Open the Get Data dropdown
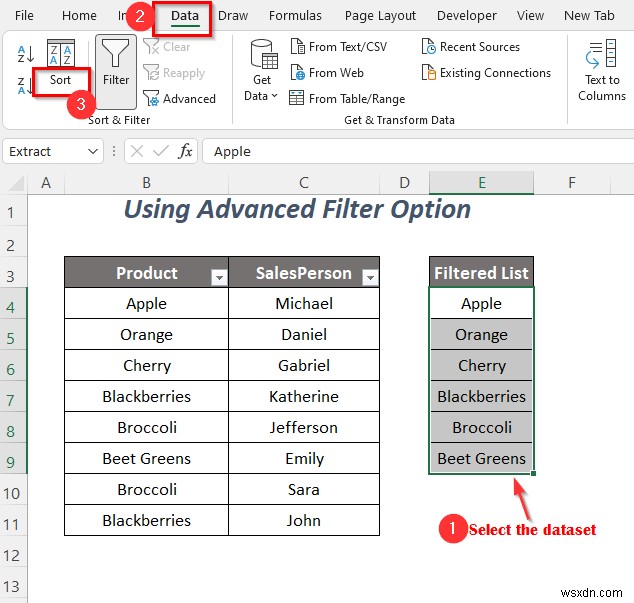The width and height of the screenshot is (634, 603). pyautogui.click(x=262, y=71)
